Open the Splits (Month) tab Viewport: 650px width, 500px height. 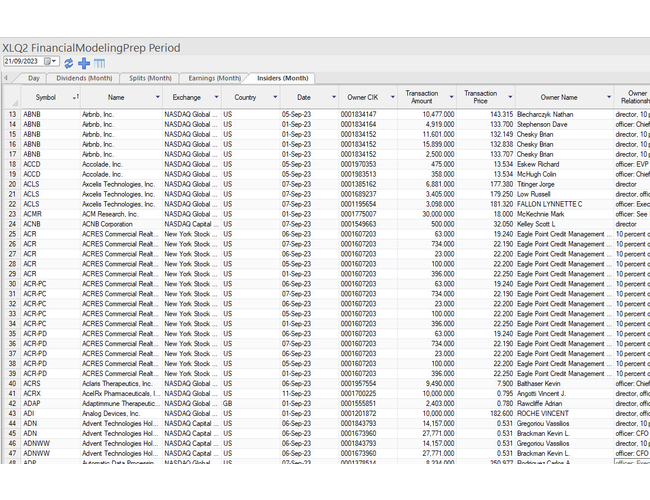tap(150, 78)
